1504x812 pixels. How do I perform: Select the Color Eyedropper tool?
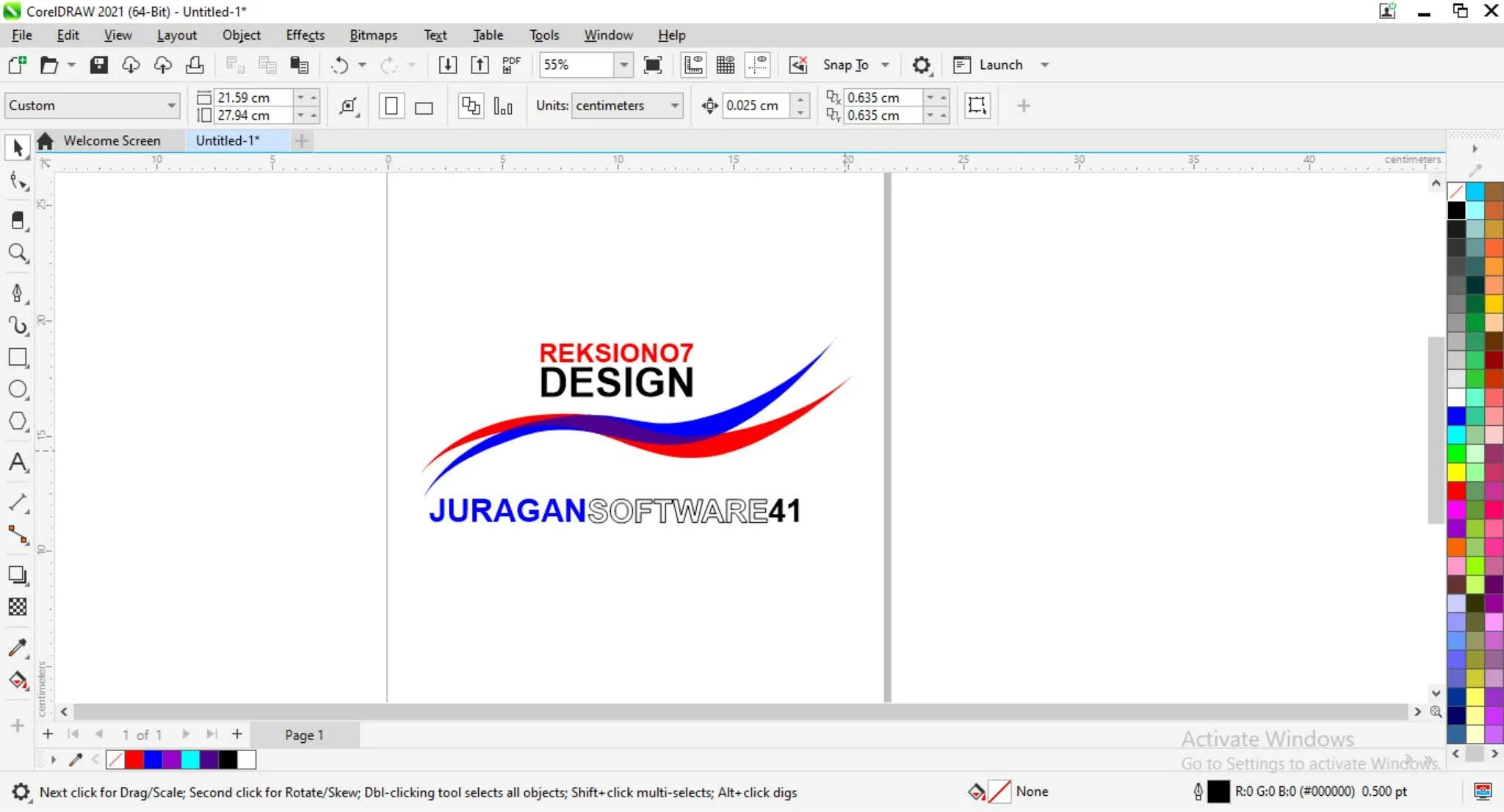click(x=18, y=648)
